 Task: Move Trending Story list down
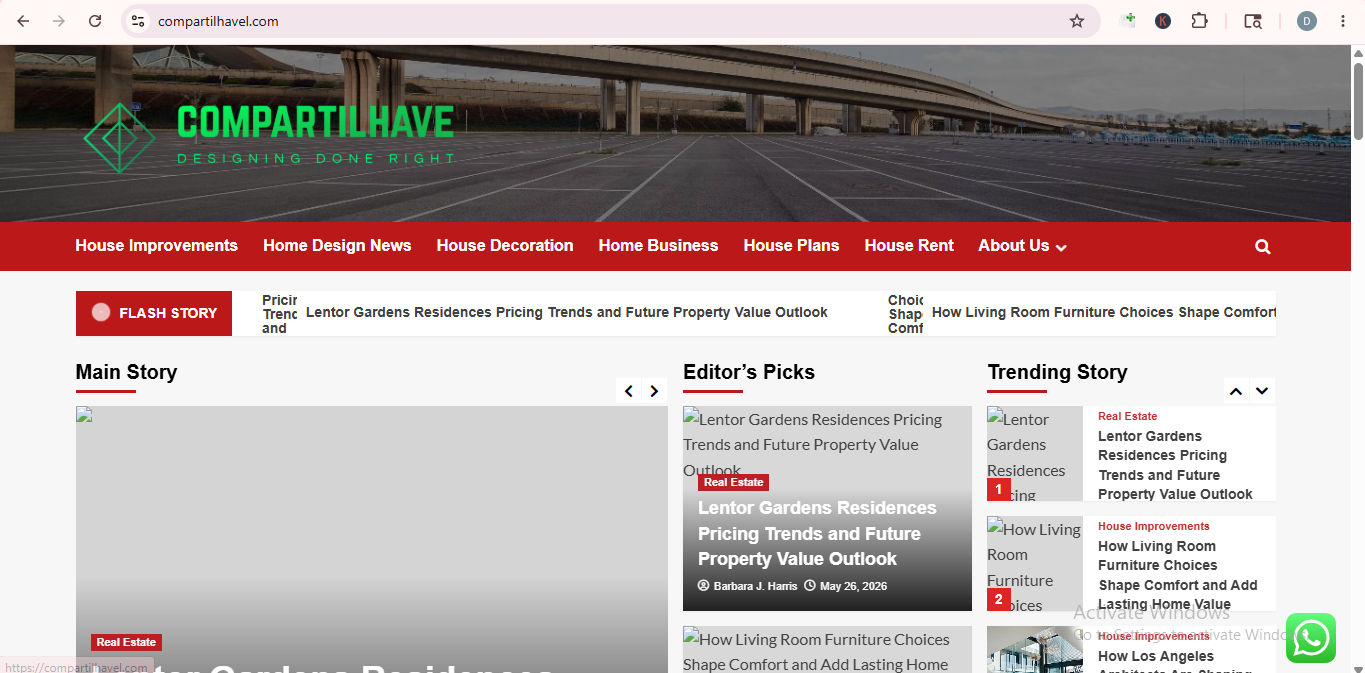point(1262,391)
